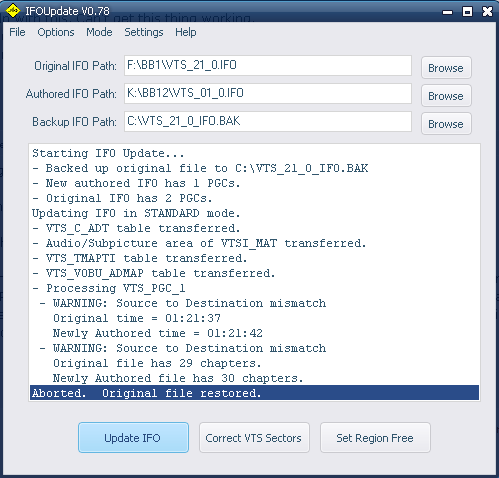Click the Backup IFO Path field
Screen dimensions: 499x478
click(268, 121)
